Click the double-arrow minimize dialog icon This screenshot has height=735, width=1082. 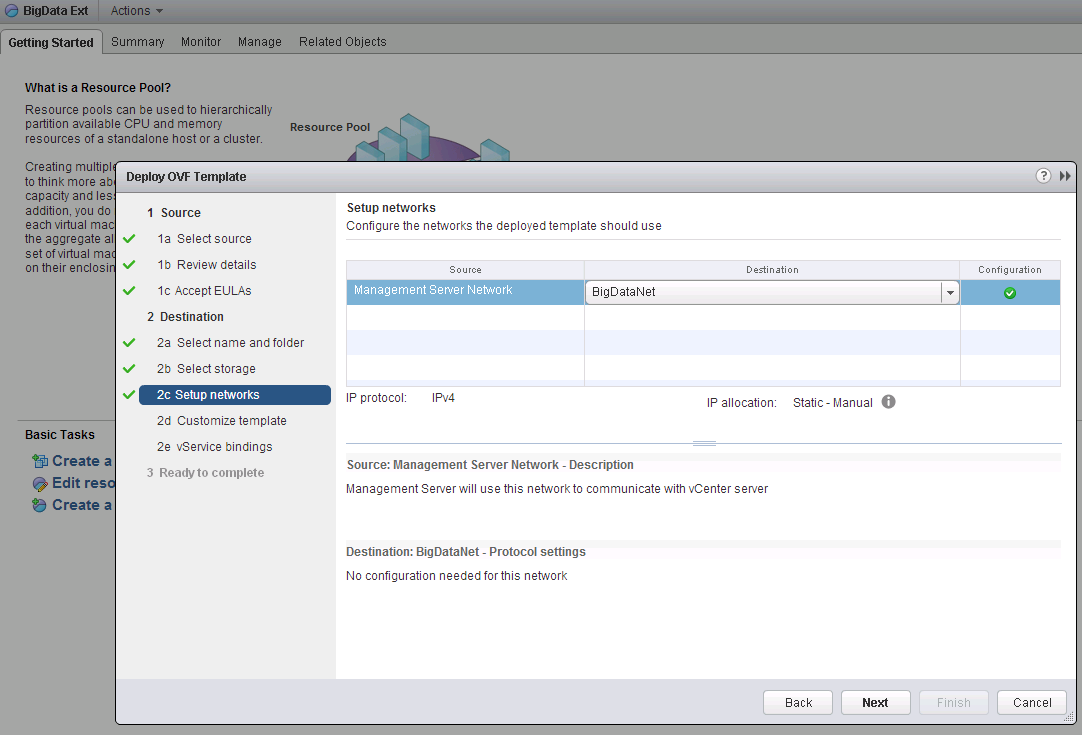(1065, 176)
